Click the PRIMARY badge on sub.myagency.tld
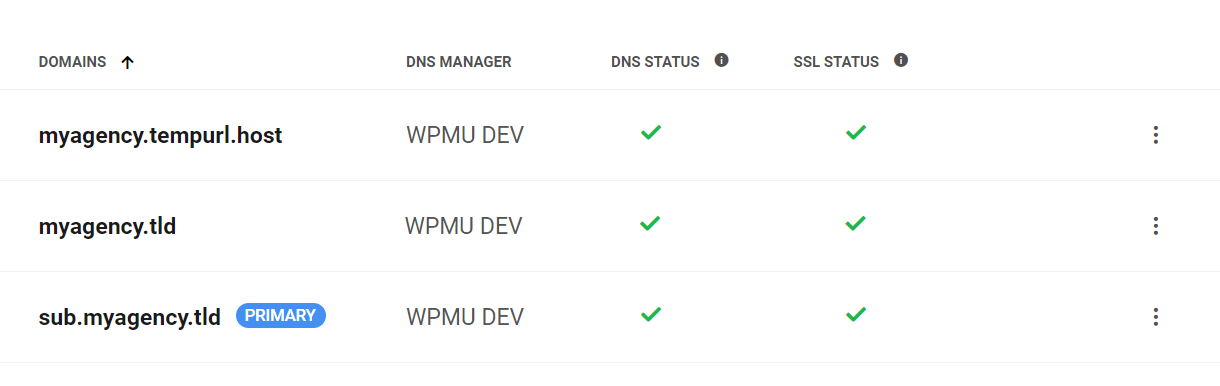The width and height of the screenshot is (1220, 386). (x=281, y=316)
